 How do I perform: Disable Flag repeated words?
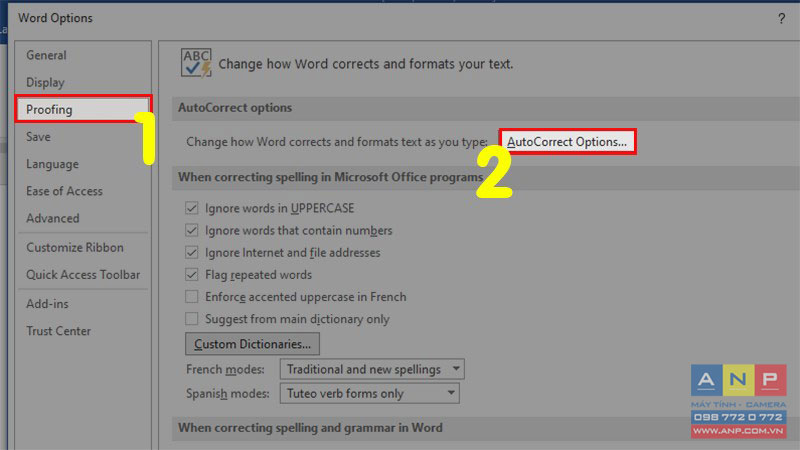tap(192, 274)
